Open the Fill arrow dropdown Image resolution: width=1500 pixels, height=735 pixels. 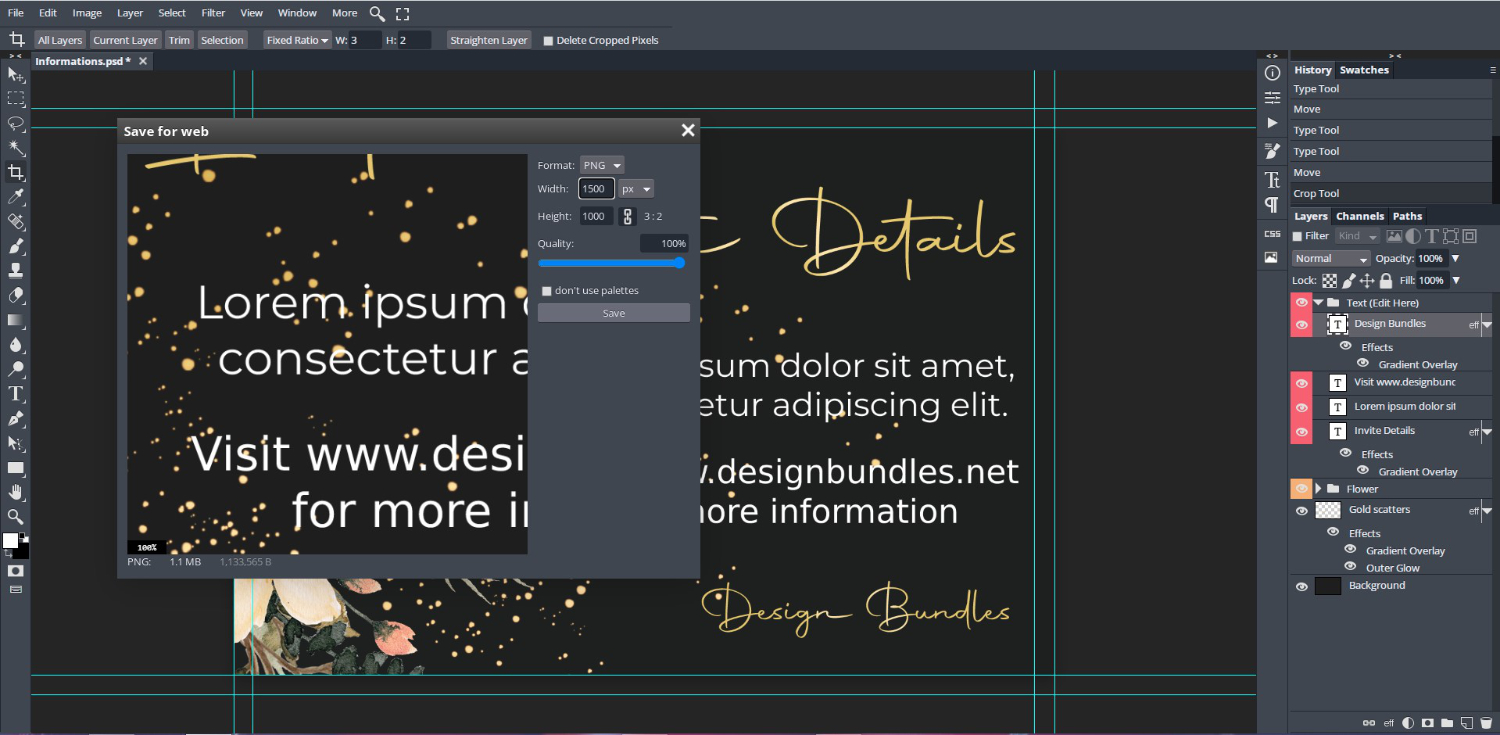point(1455,281)
